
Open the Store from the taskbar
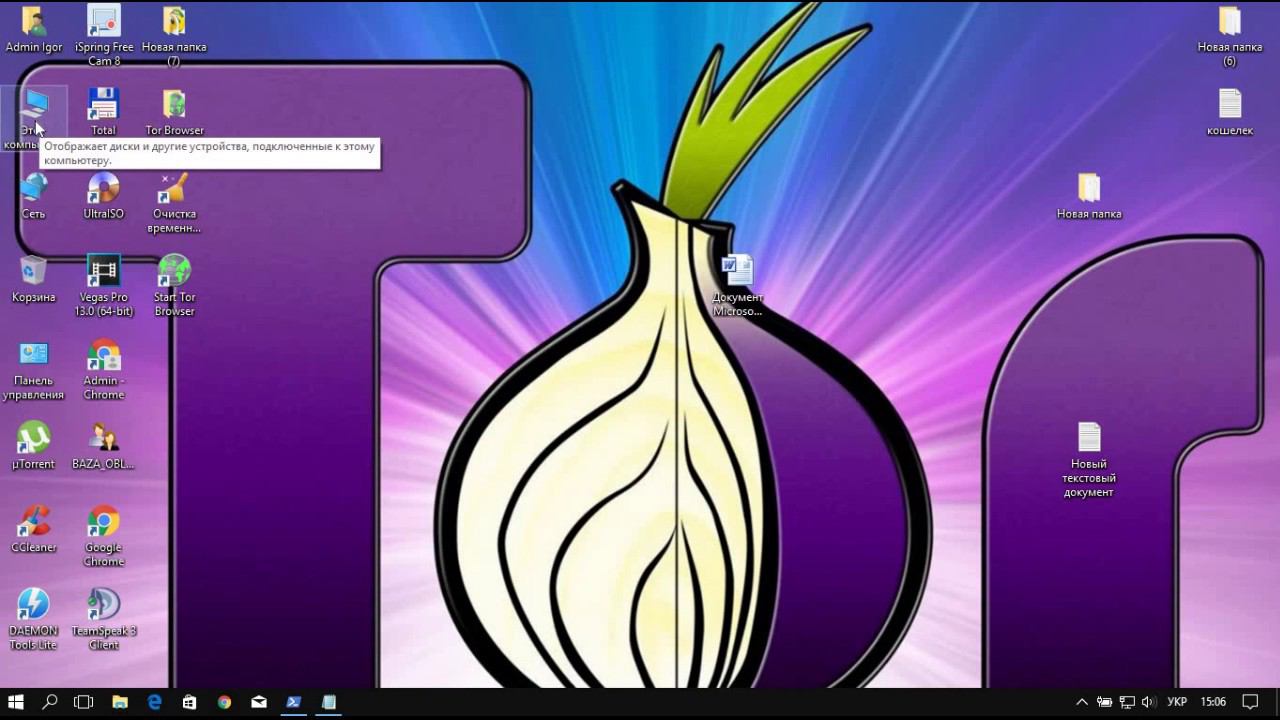pyautogui.click(x=189, y=702)
